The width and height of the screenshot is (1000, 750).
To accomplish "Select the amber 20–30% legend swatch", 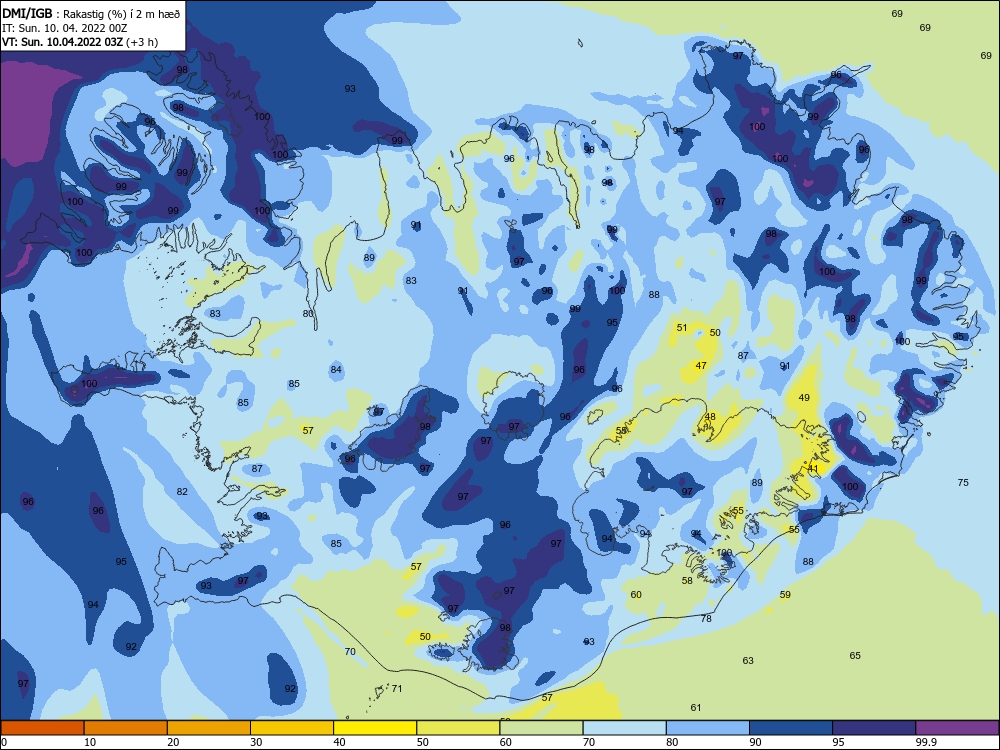I will coord(209,728).
